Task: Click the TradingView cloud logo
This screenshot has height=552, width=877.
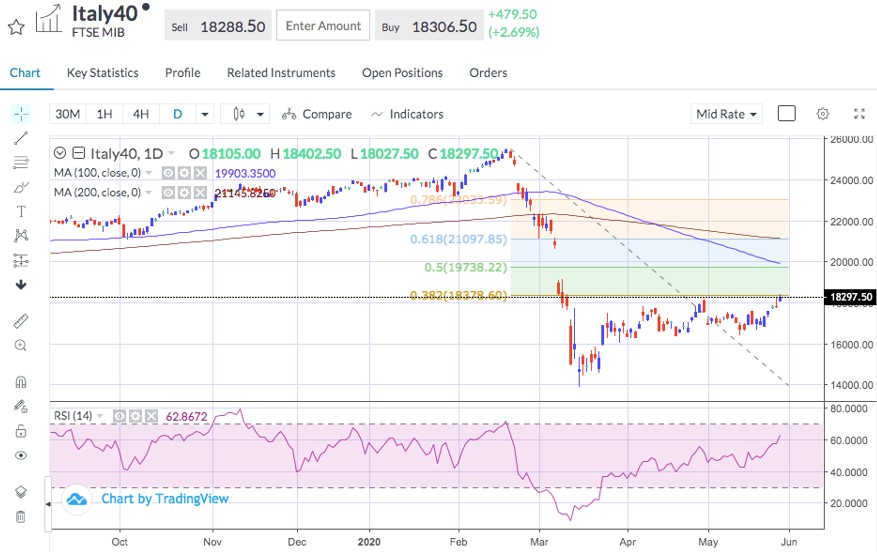Action: pos(77,499)
